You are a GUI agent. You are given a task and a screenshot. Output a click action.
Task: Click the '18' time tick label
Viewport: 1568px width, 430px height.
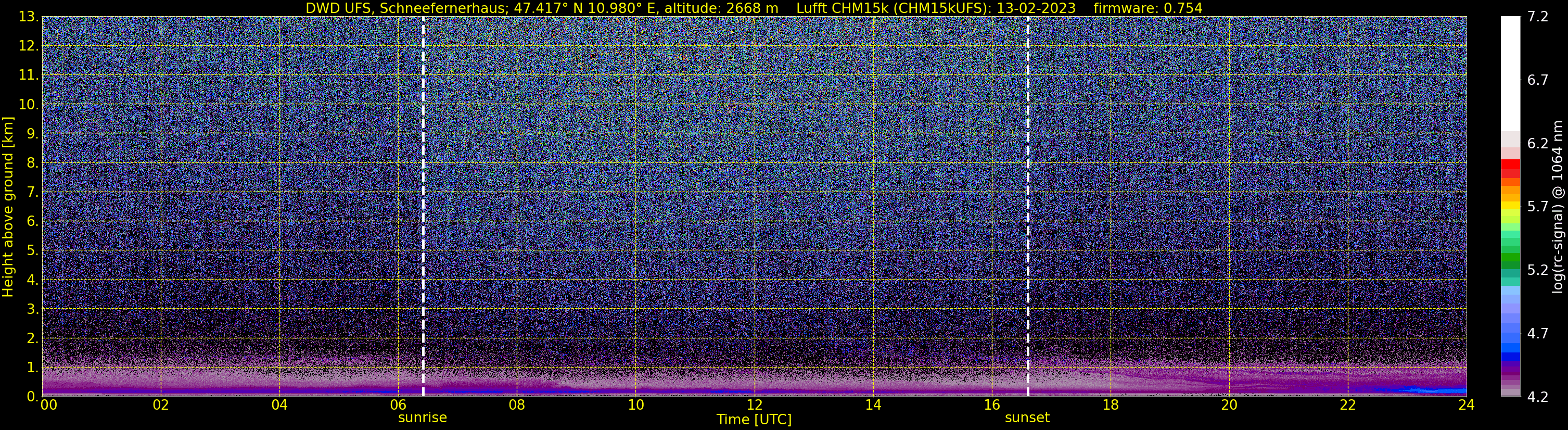coord(1110,405)
